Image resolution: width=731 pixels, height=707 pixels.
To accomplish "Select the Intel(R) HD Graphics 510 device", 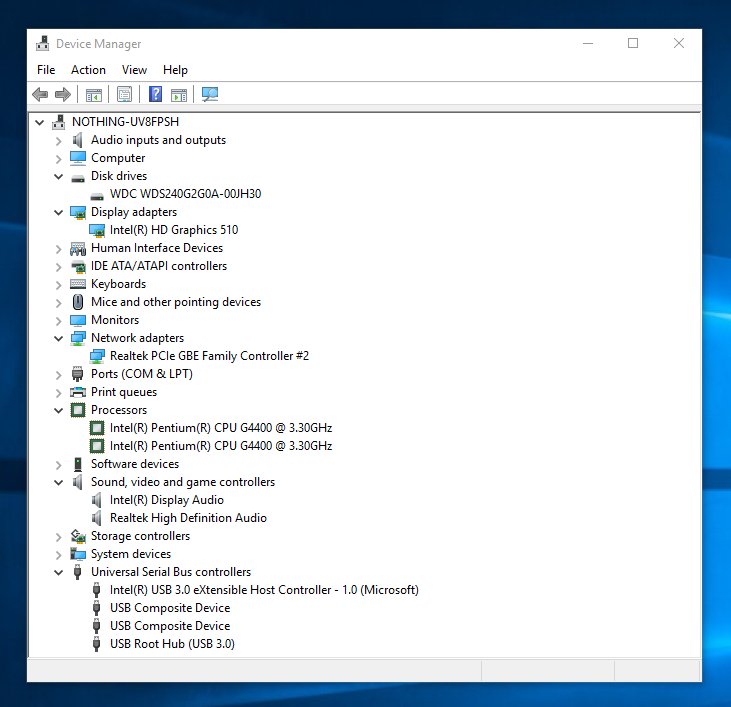I will click(173, 230).
